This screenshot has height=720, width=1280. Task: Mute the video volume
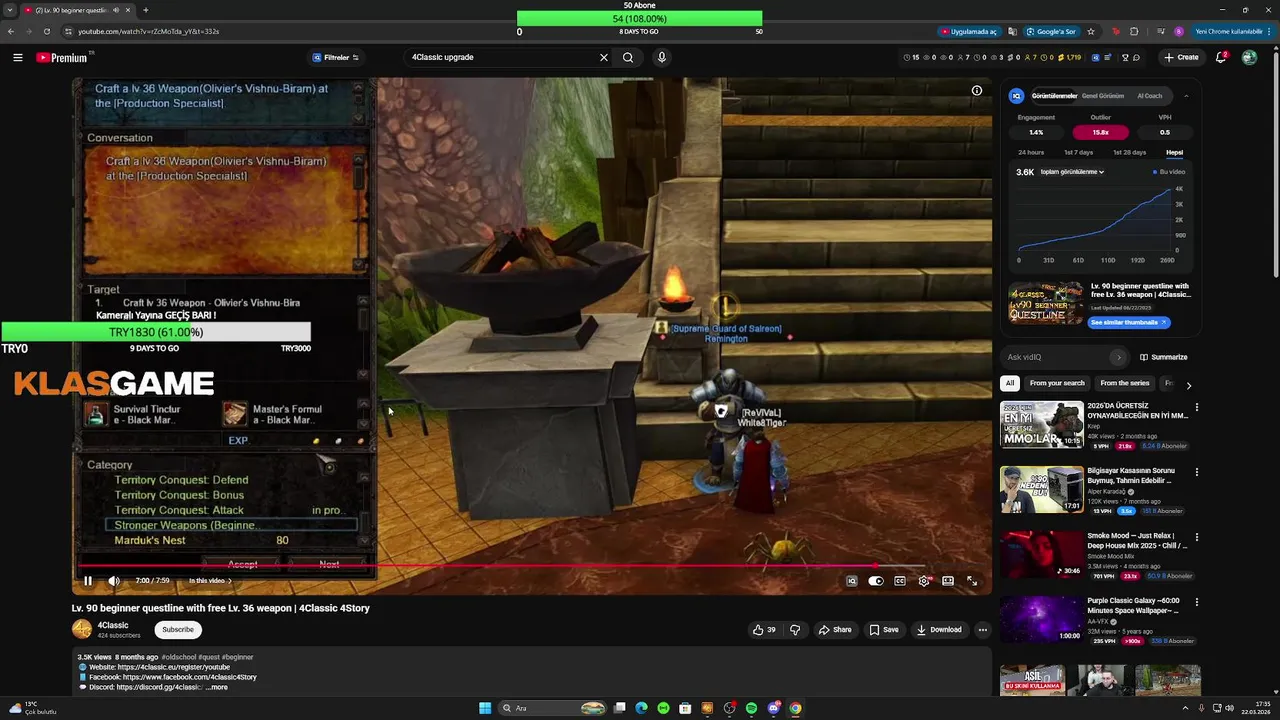coord(114,581)
